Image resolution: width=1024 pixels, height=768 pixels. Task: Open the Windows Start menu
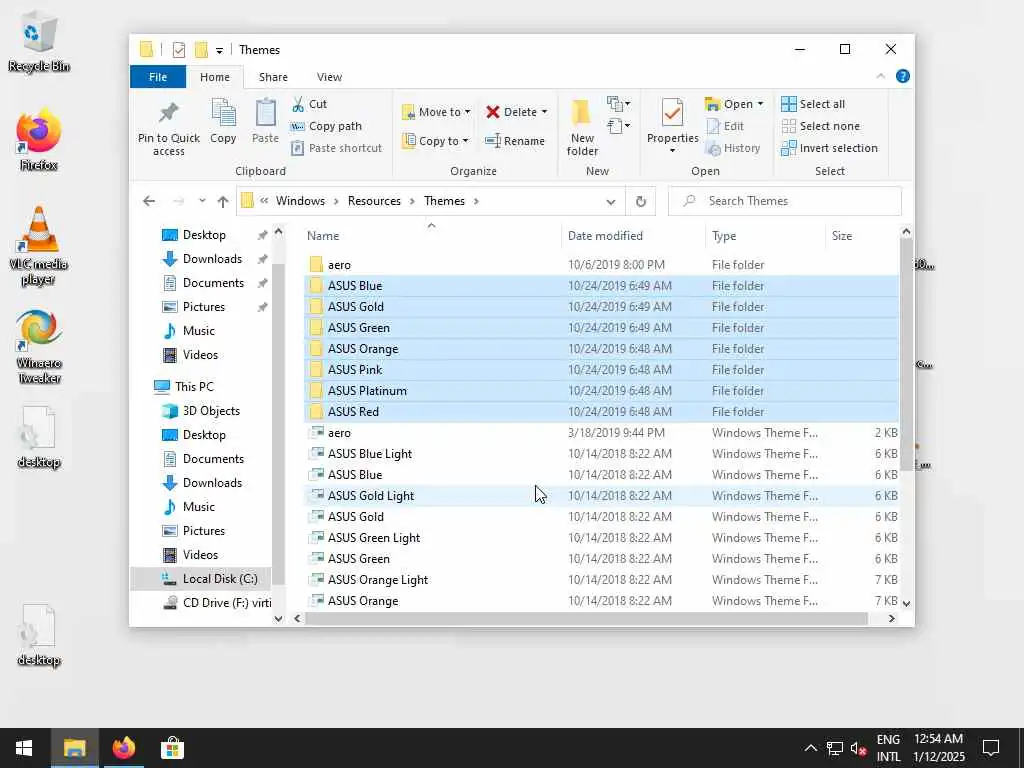tap(25, 748)
